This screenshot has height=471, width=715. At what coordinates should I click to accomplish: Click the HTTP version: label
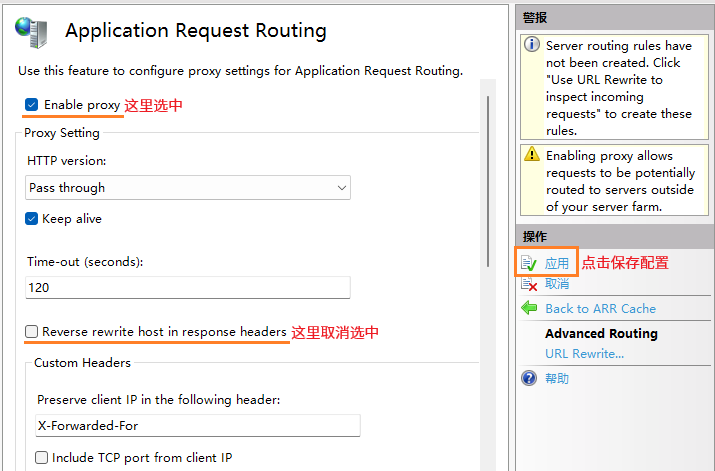point(67,160)
